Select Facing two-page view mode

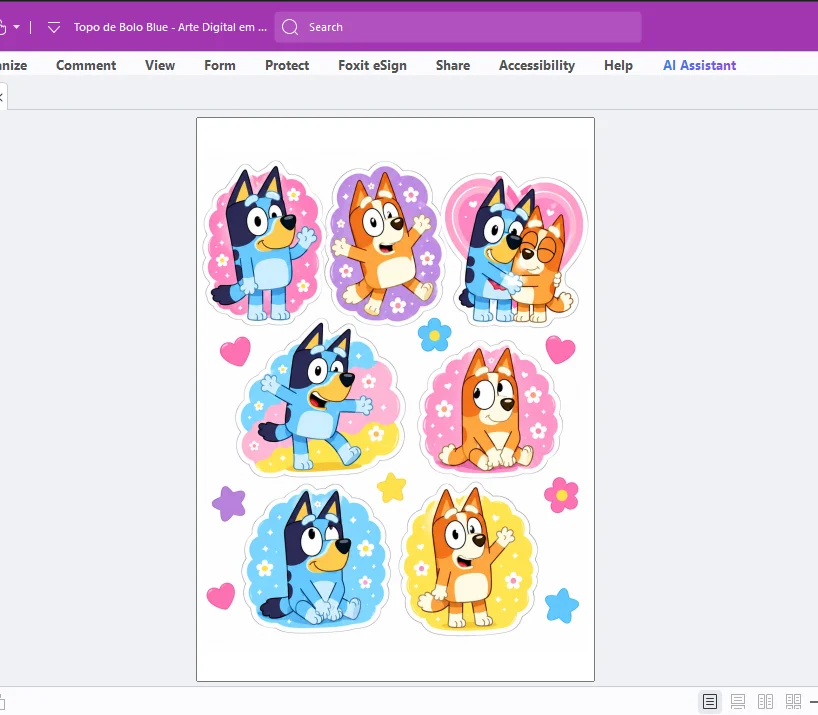coord(765,701)
